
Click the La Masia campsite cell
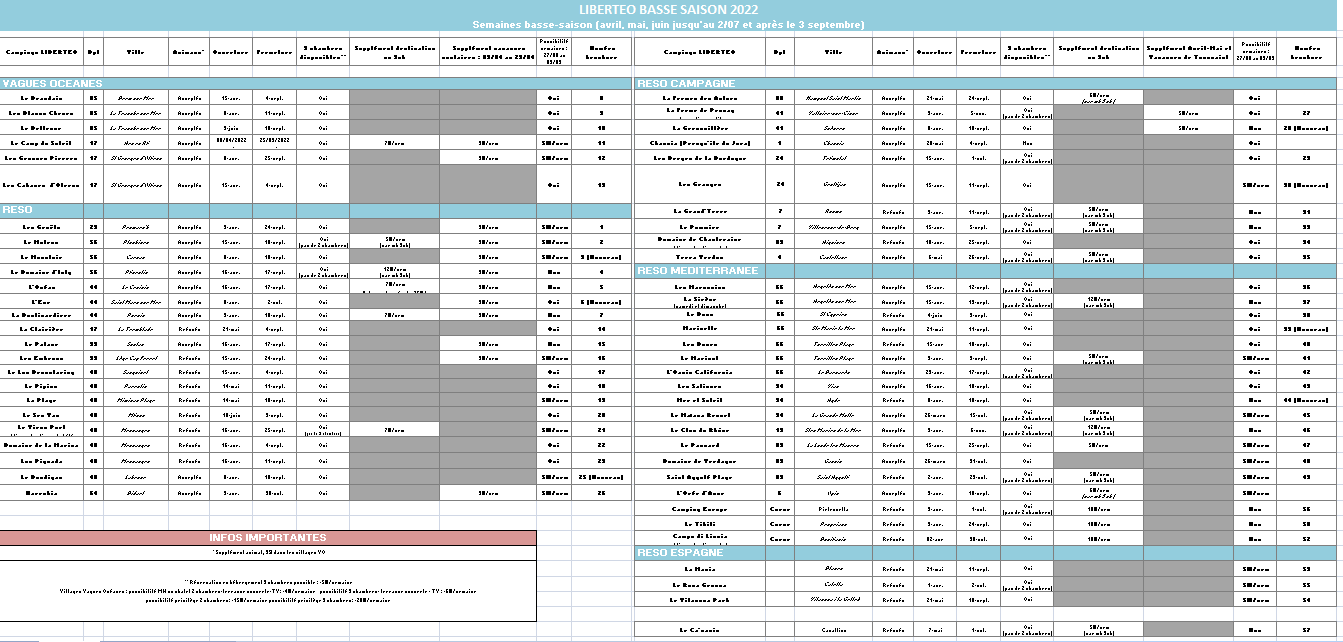(700, 569)
